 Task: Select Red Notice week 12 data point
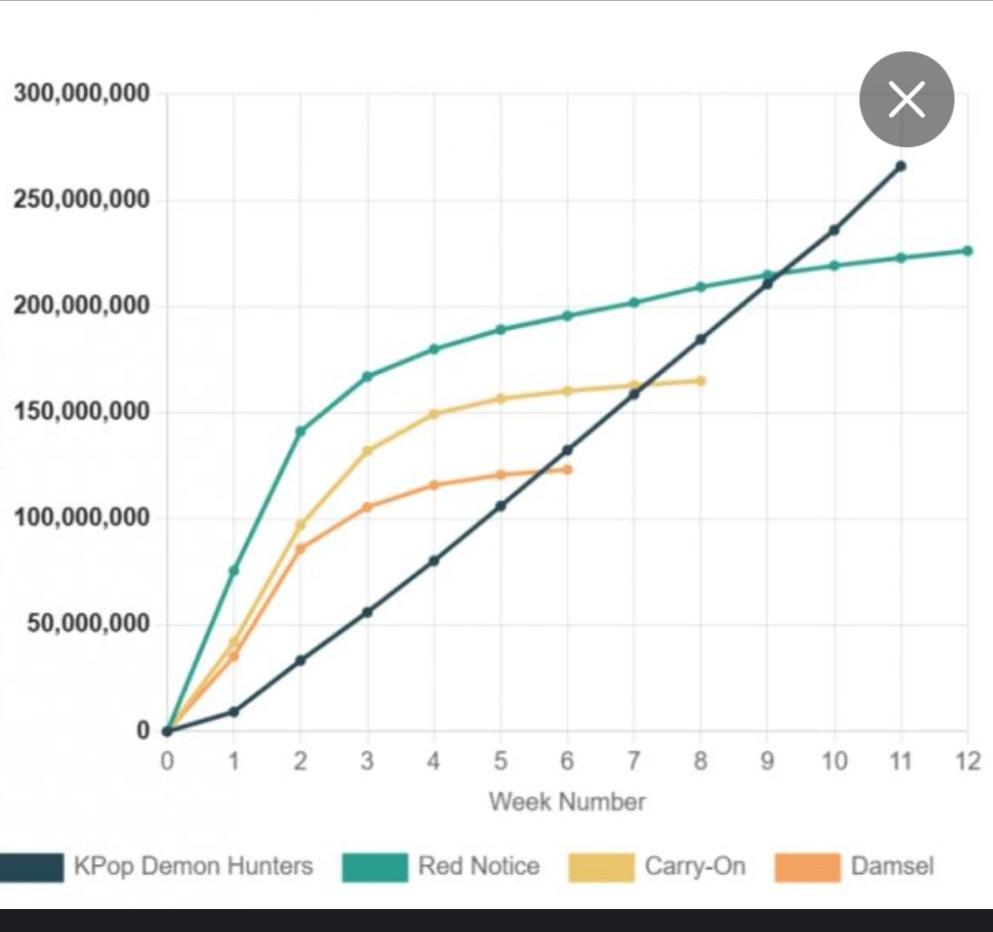(x=967, y=250)
